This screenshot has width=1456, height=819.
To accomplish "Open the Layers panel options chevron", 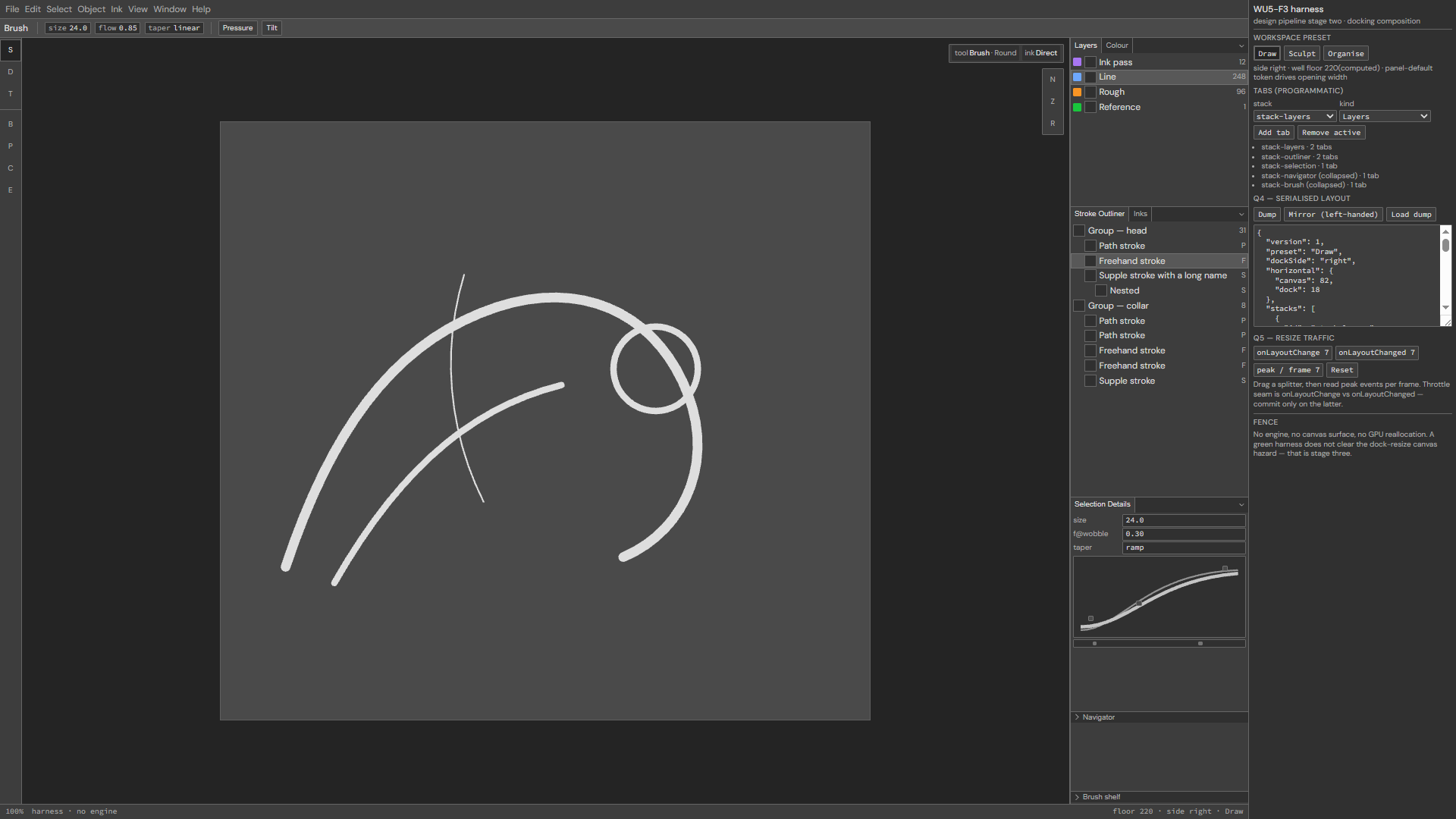I will [x=1241, y=45].
